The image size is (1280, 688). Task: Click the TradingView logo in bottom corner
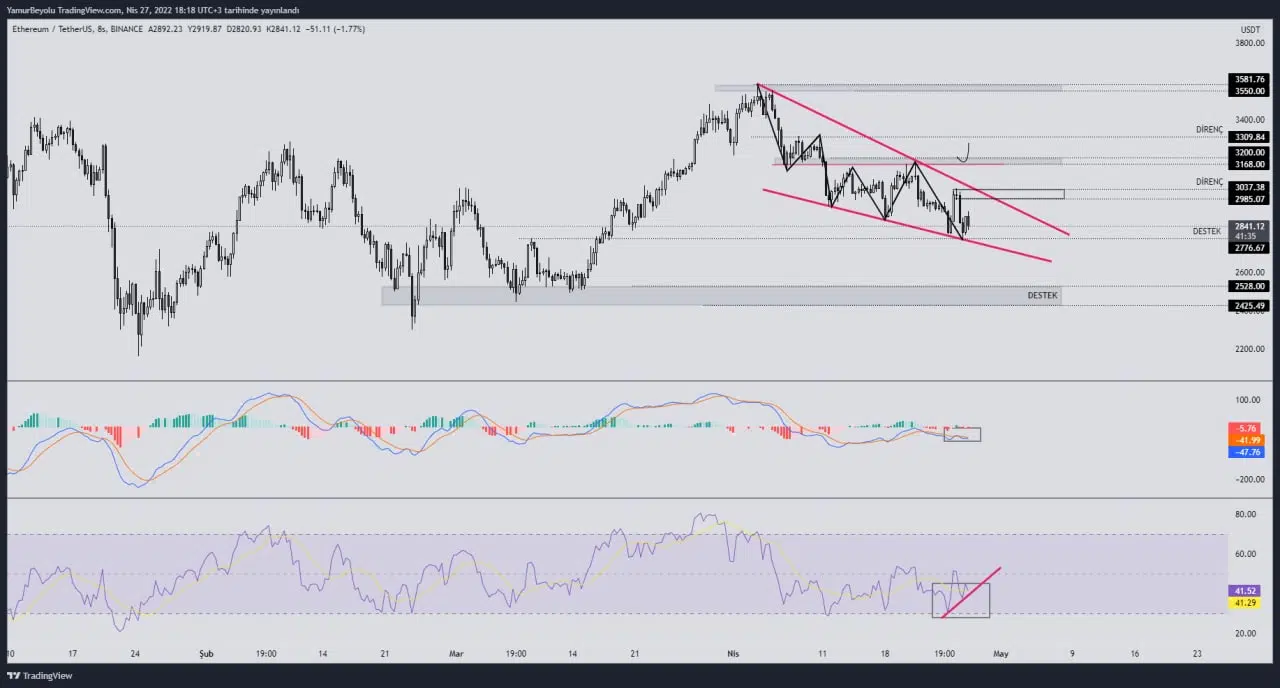[41, 676]
